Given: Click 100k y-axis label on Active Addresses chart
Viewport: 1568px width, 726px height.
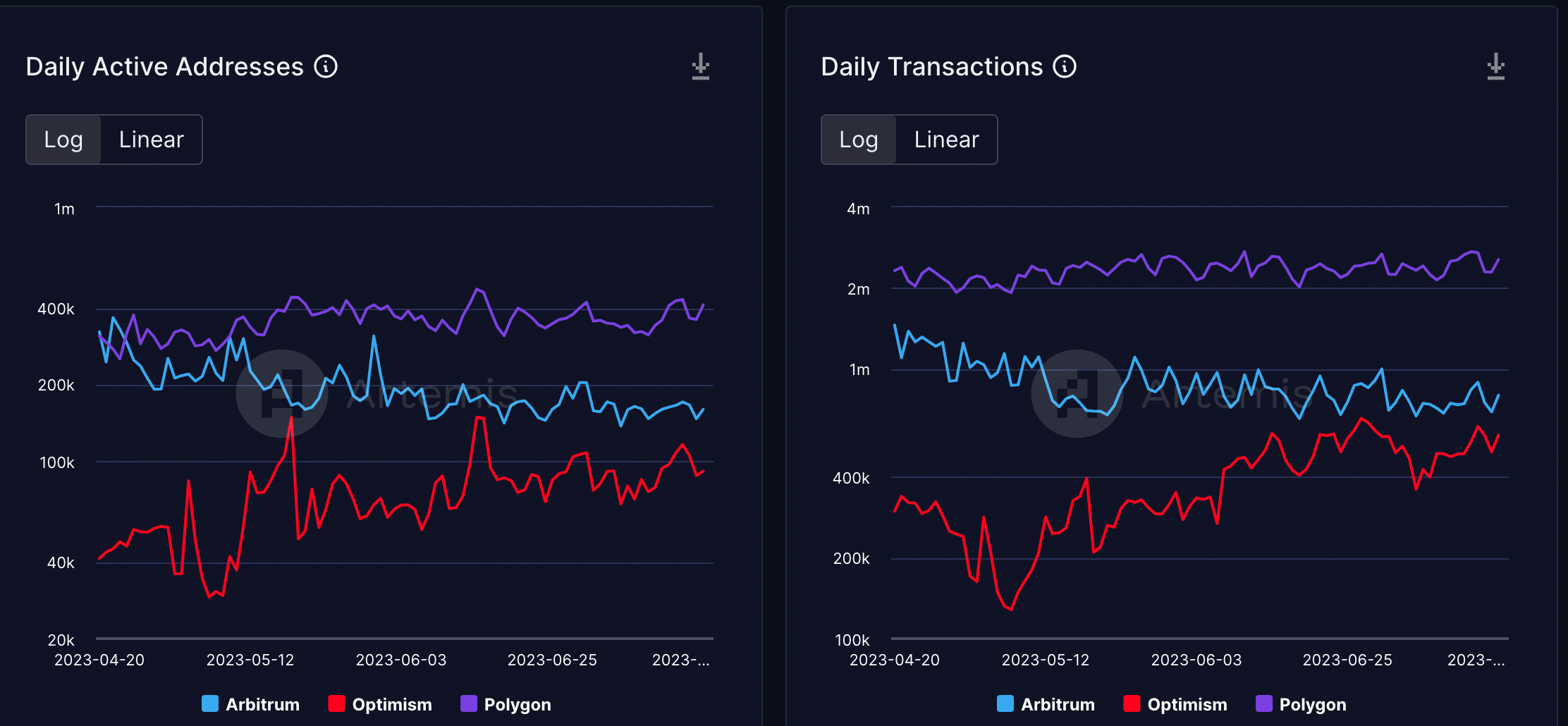Looking at the screenshot, I should click(57, 463).
